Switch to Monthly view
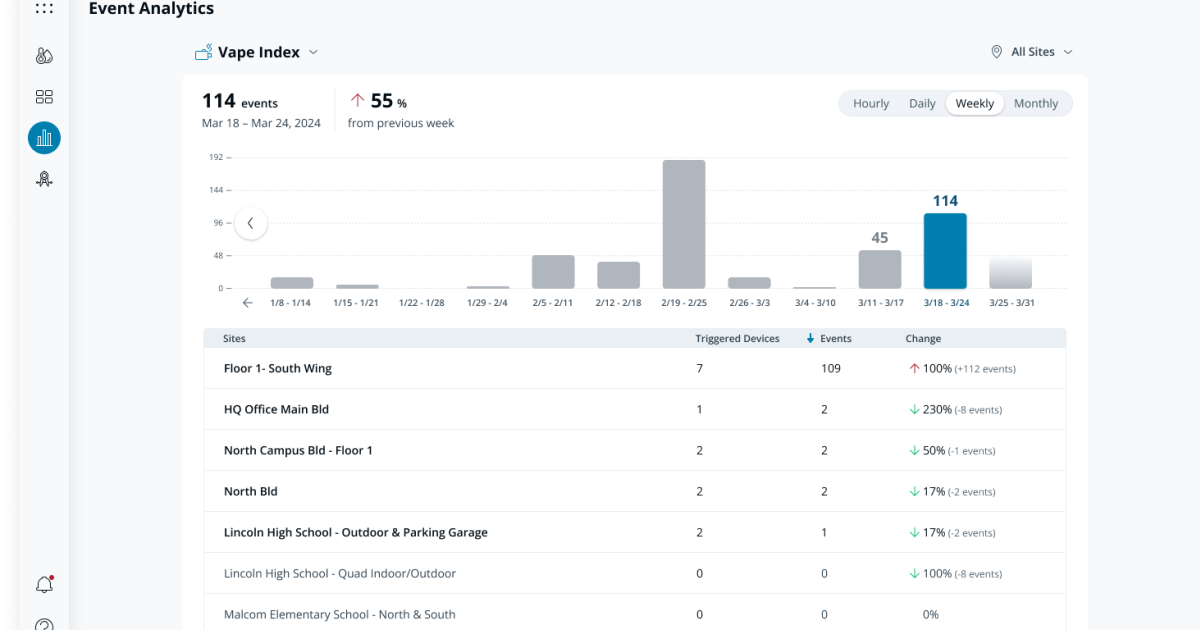Viewport: 1200px width, 630px height. coord(1036,104)
